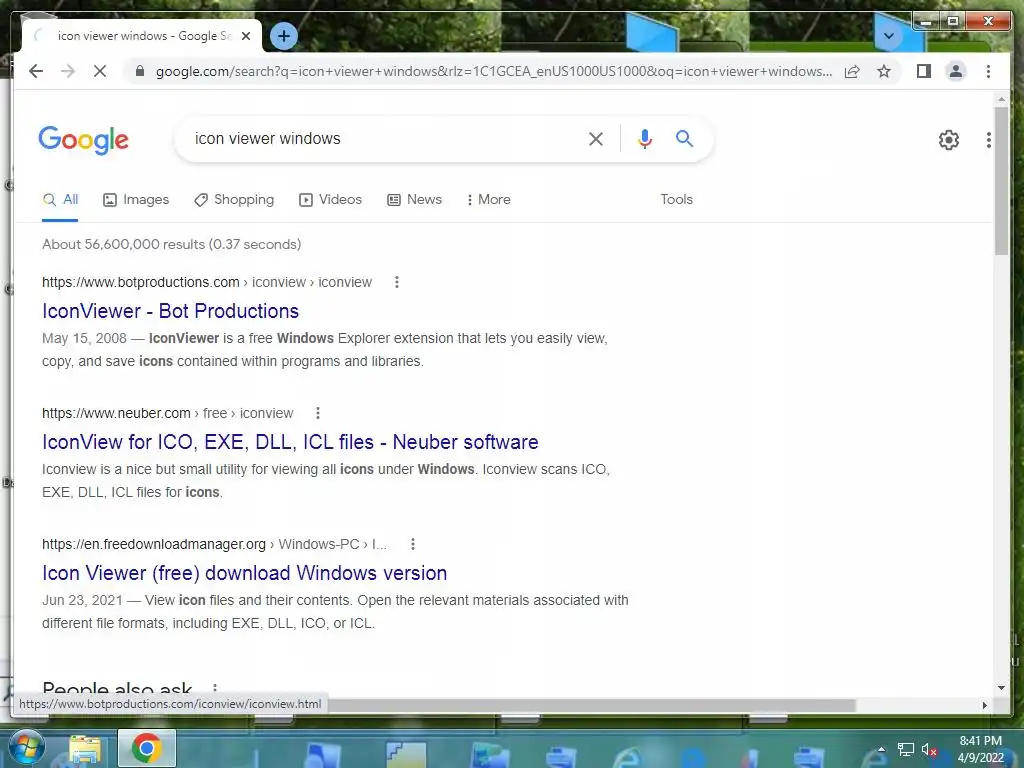Image resolution: width=1024 pixels, height=768 pixels.
Task: Click the scrollbar up arrow
Action: coord(1002,99)
